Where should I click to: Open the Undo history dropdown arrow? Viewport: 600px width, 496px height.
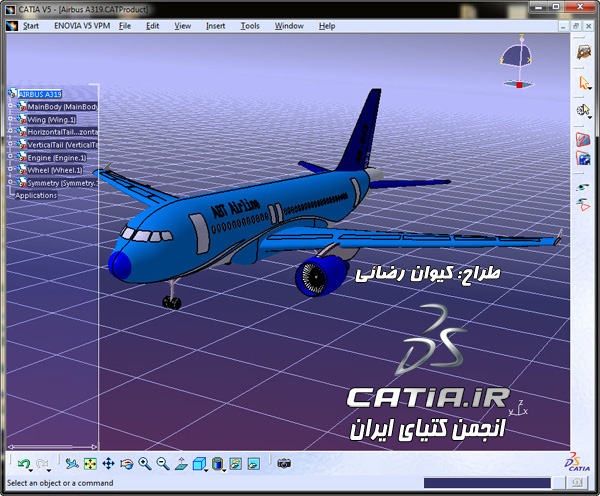31,470
